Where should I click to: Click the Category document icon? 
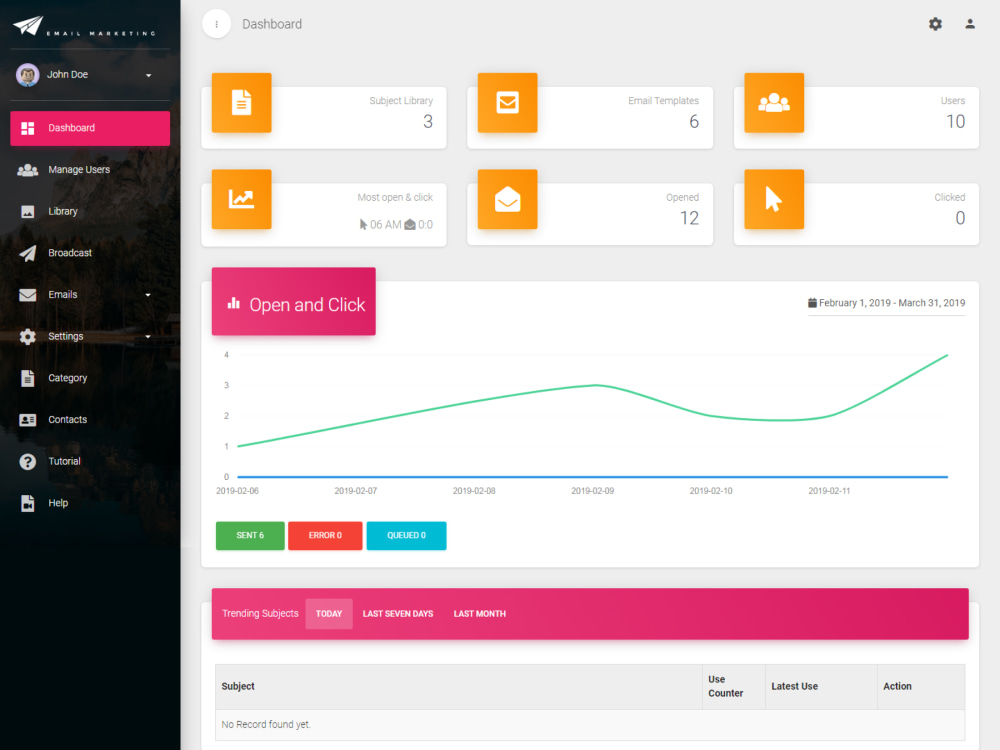click(x=27, y=378)
